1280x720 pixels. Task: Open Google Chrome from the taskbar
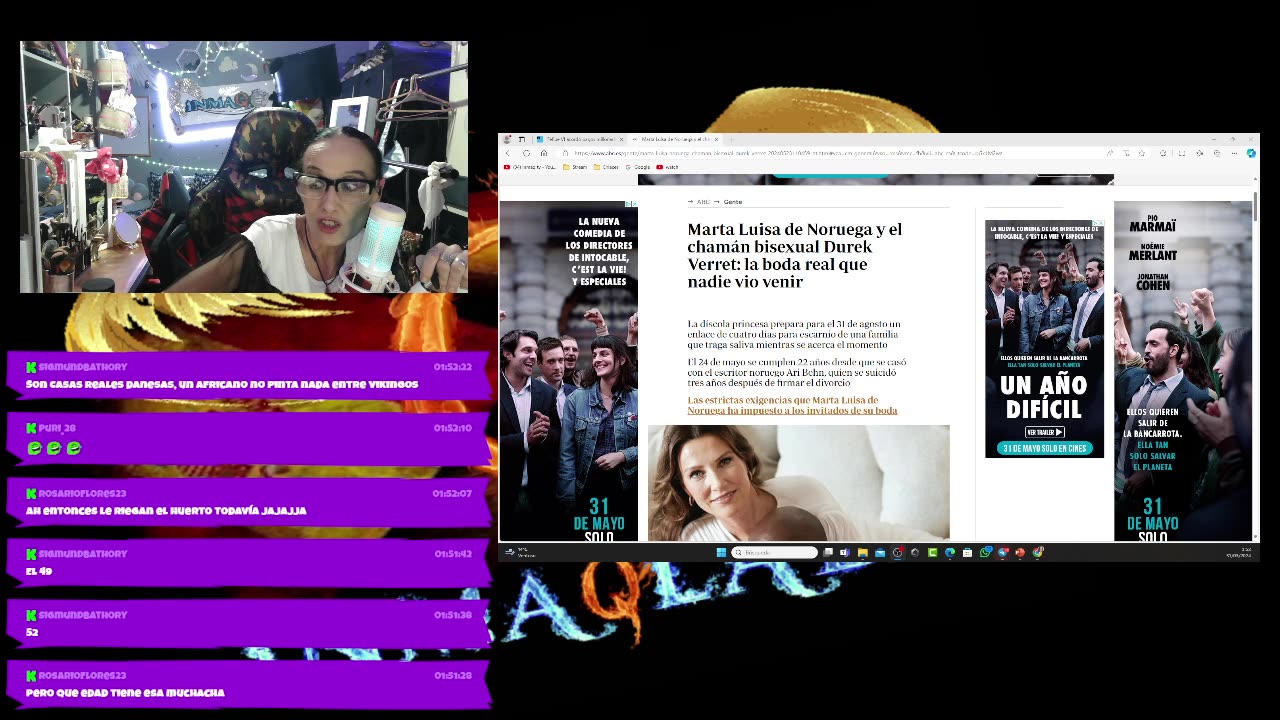[x=1037, y=552]
